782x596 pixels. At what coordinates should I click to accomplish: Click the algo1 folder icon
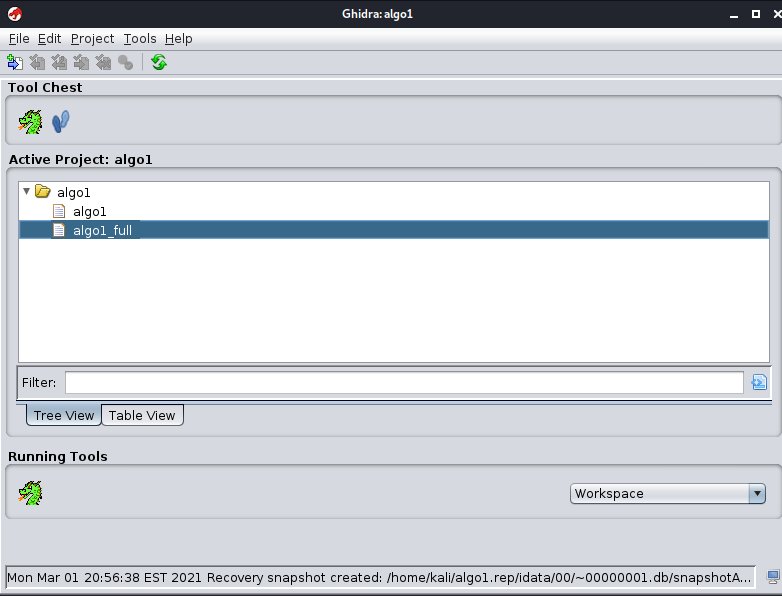43,192
